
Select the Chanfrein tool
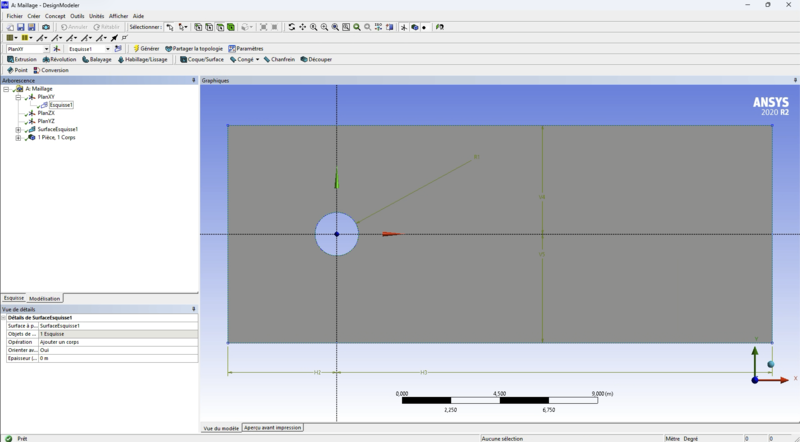coord(279,60)
